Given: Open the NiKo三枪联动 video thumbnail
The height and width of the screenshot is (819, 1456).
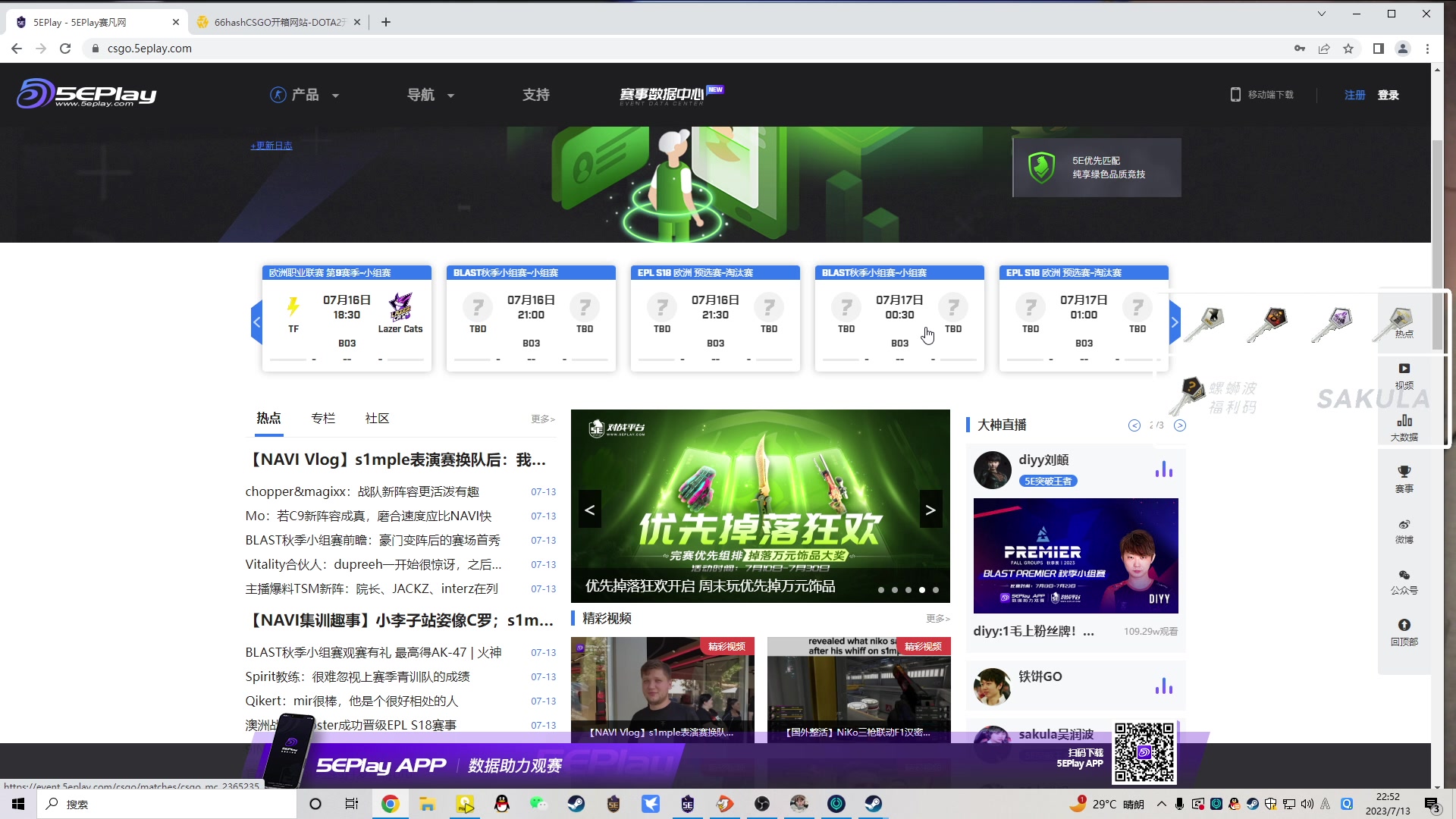Looking at the screenshot, I should [858, 689].
